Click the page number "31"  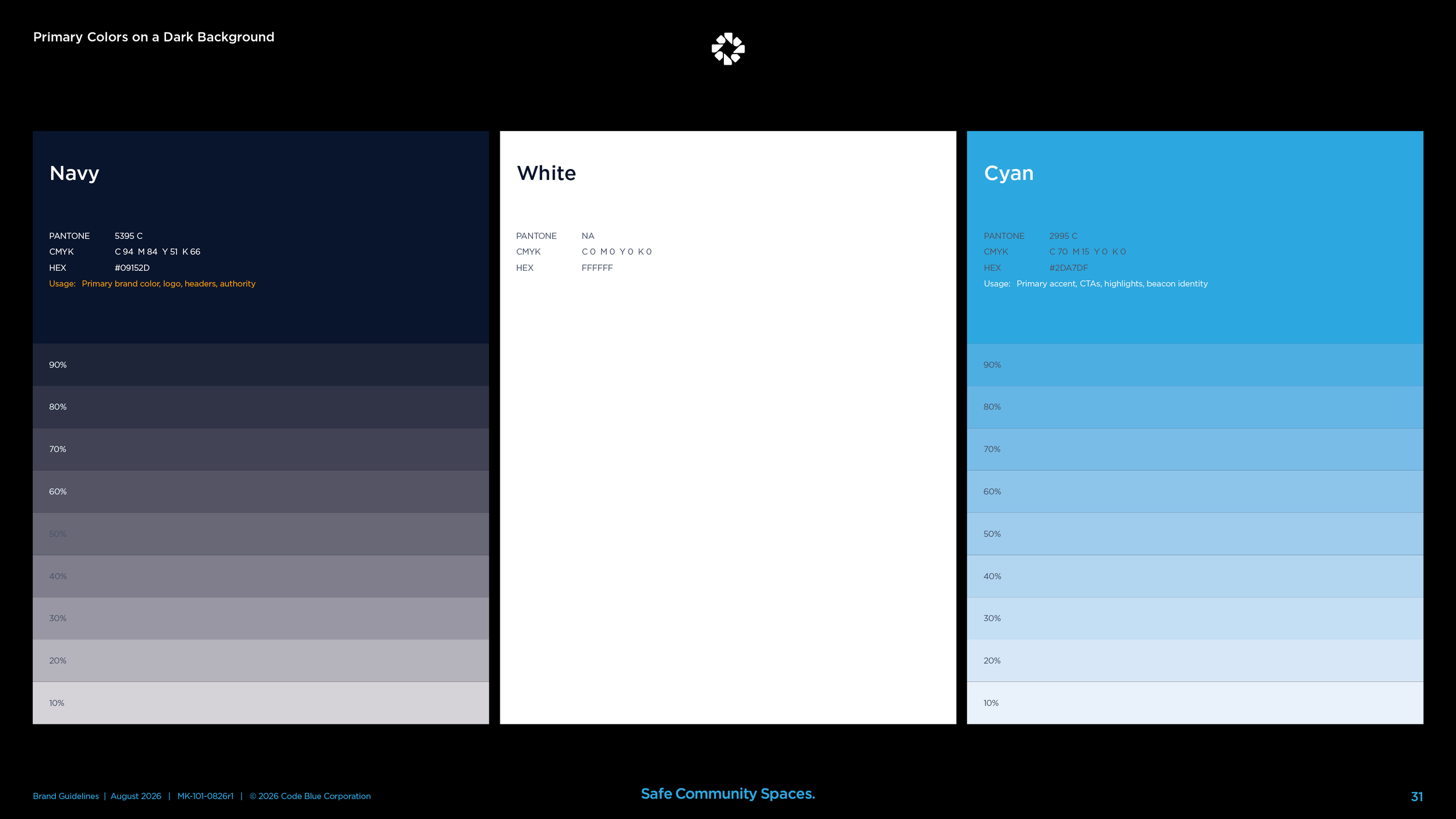pyautogui.click(x=1417, y=797)
